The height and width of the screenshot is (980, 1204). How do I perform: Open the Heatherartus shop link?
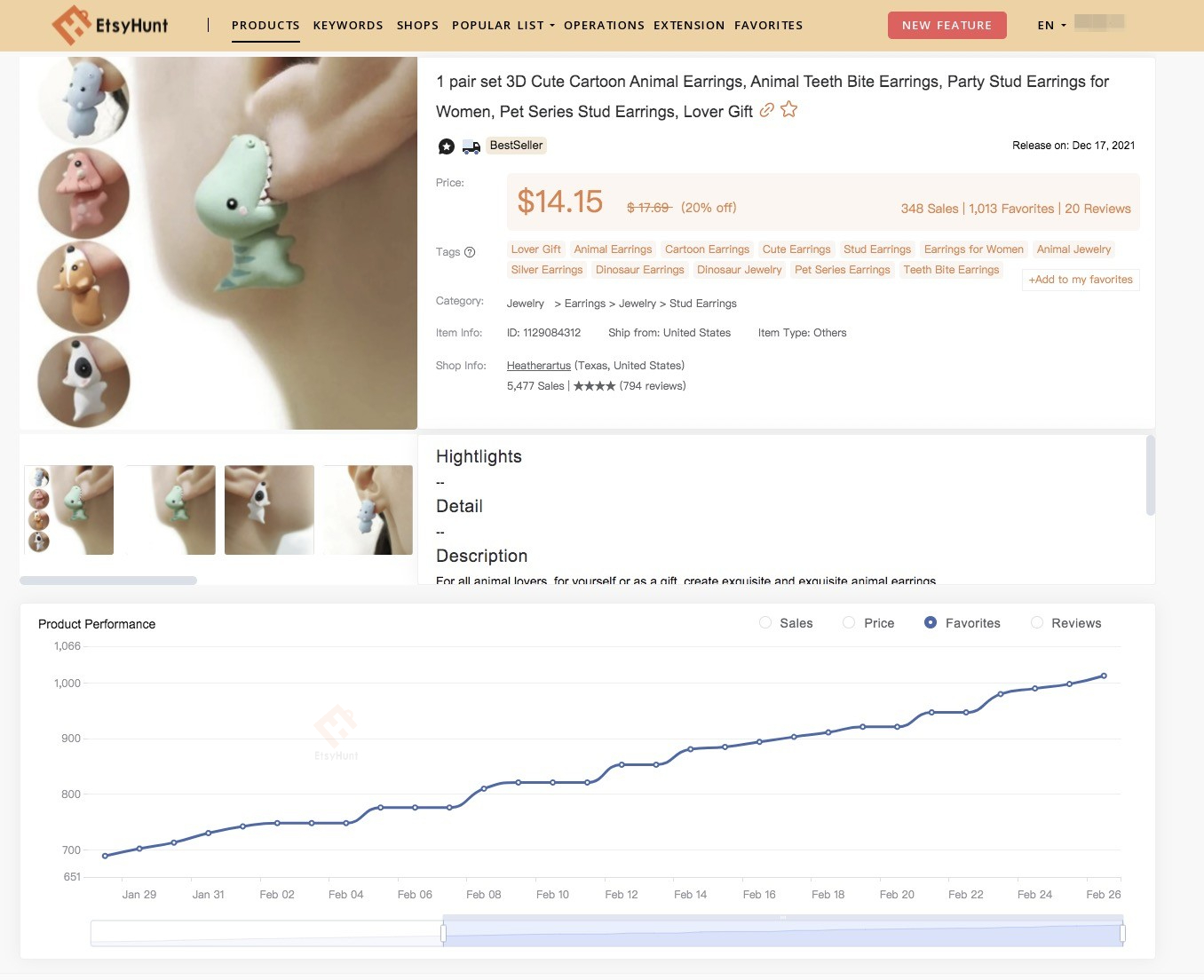[x=538, y=365]
